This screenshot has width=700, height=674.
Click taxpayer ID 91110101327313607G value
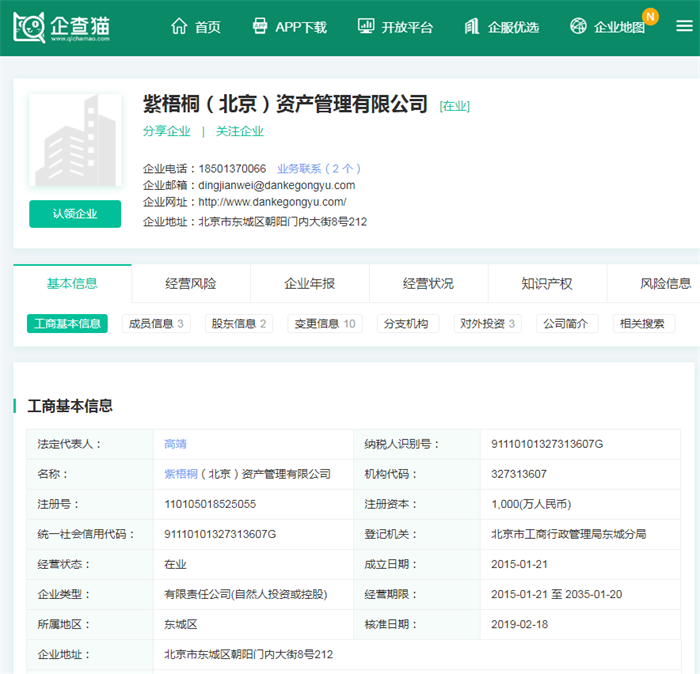click(547, 444)
